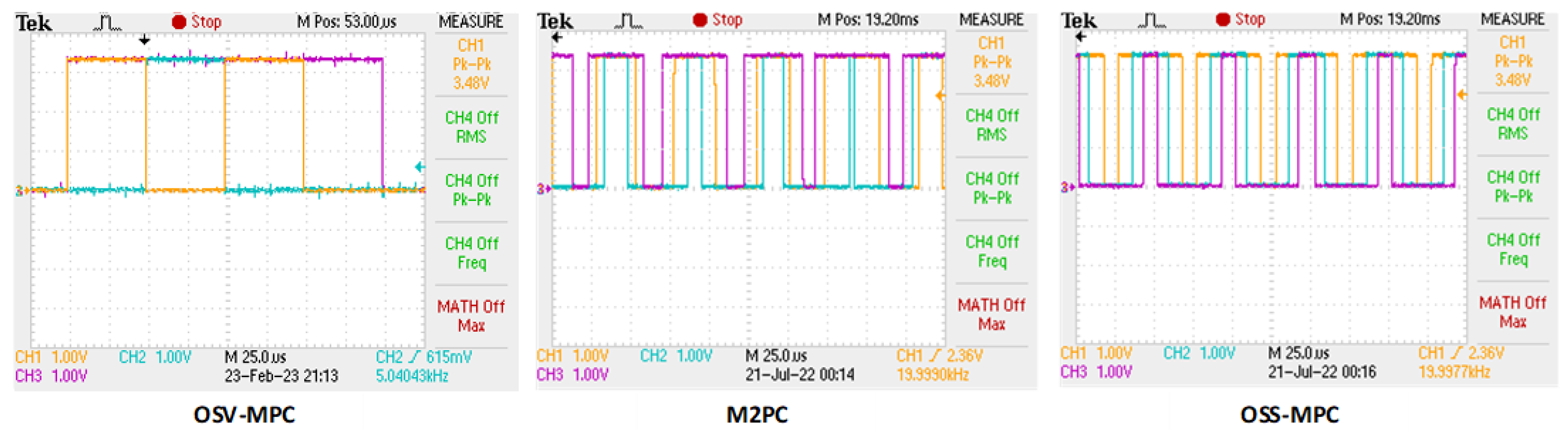Select MATH Off Max option in OSV-MPC
The width and height of the screenshot is (1568, 431).
[471, 315]
